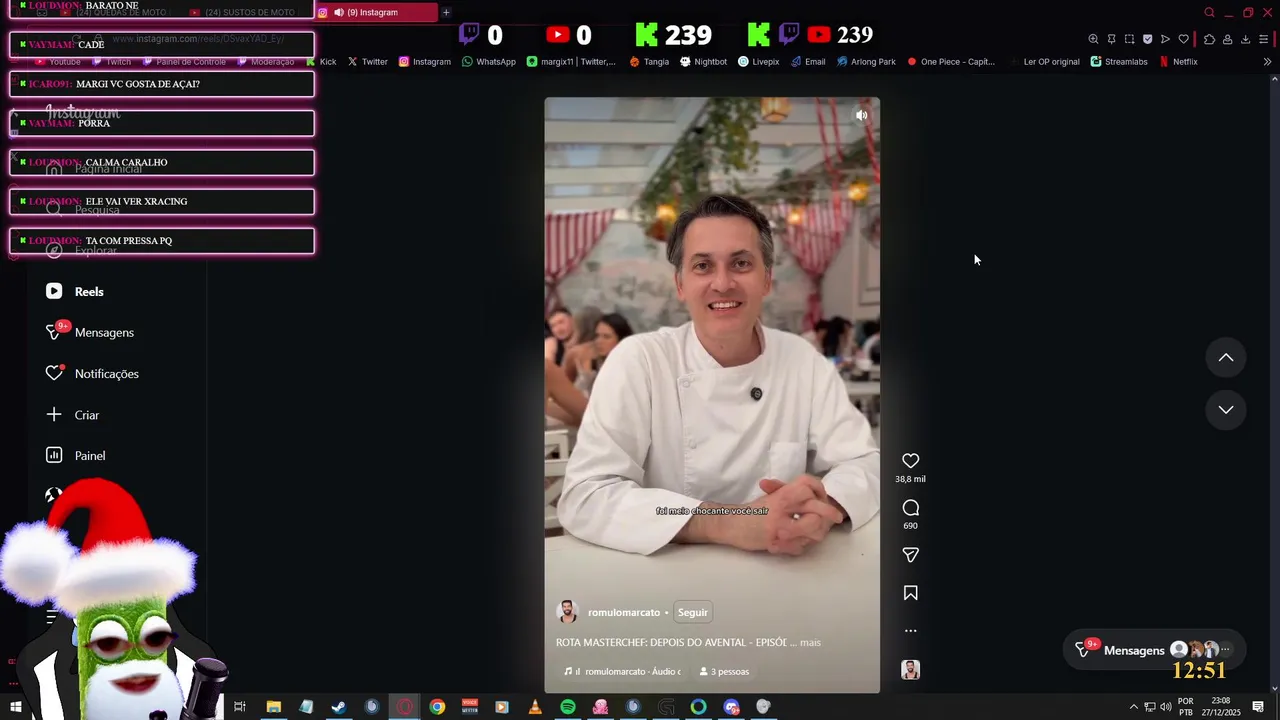The height and width of the screenshot is (720, 1280).
Task: Open browser easy setup sliders icon
Action: (x=1264, y=39)
